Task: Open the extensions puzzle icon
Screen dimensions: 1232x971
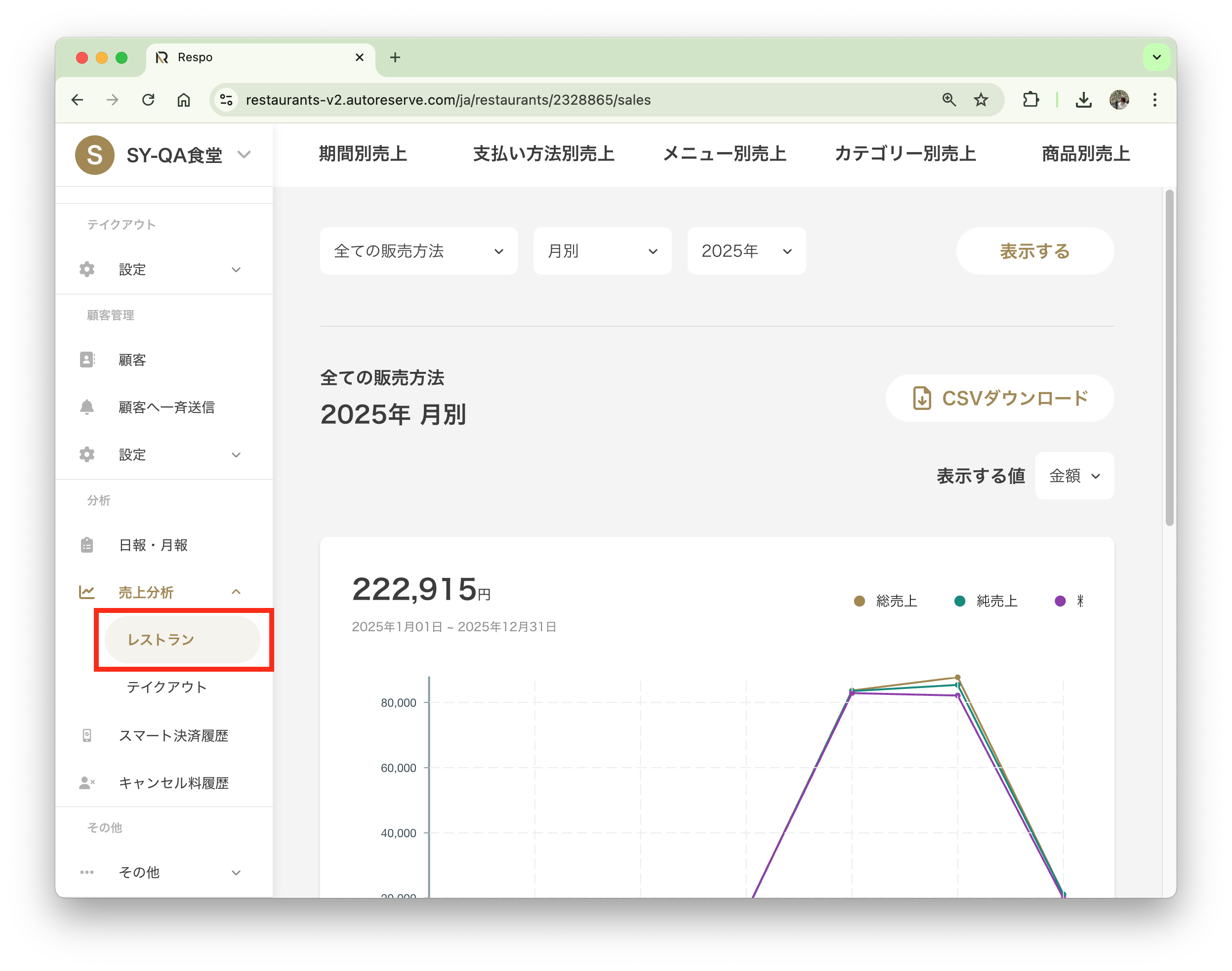Action: 1030,100
